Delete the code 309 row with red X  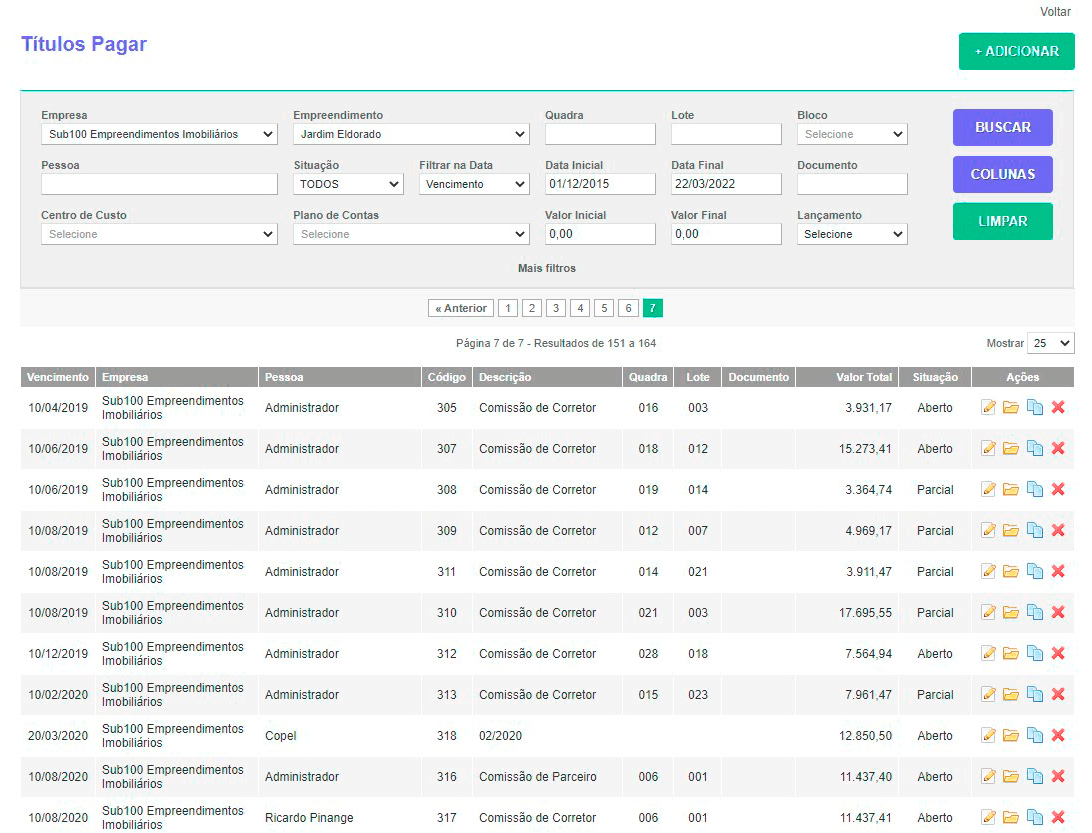pos(1058,531)
